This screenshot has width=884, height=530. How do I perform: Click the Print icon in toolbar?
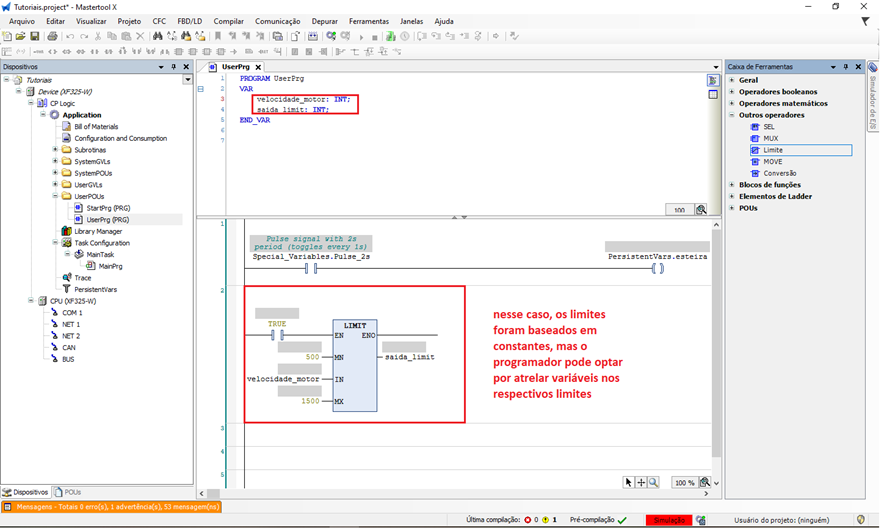click(52, 36)
